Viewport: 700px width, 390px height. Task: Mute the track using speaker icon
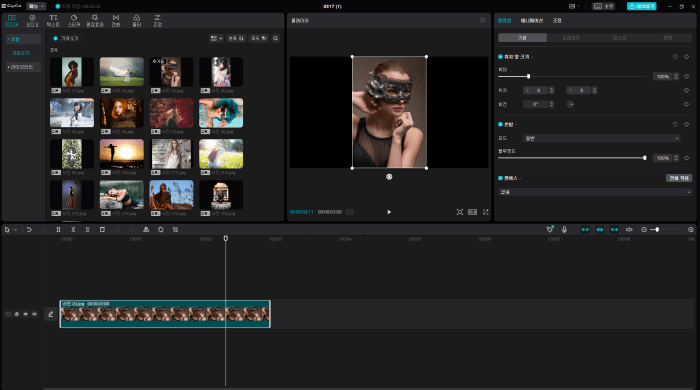click(34, 314)
